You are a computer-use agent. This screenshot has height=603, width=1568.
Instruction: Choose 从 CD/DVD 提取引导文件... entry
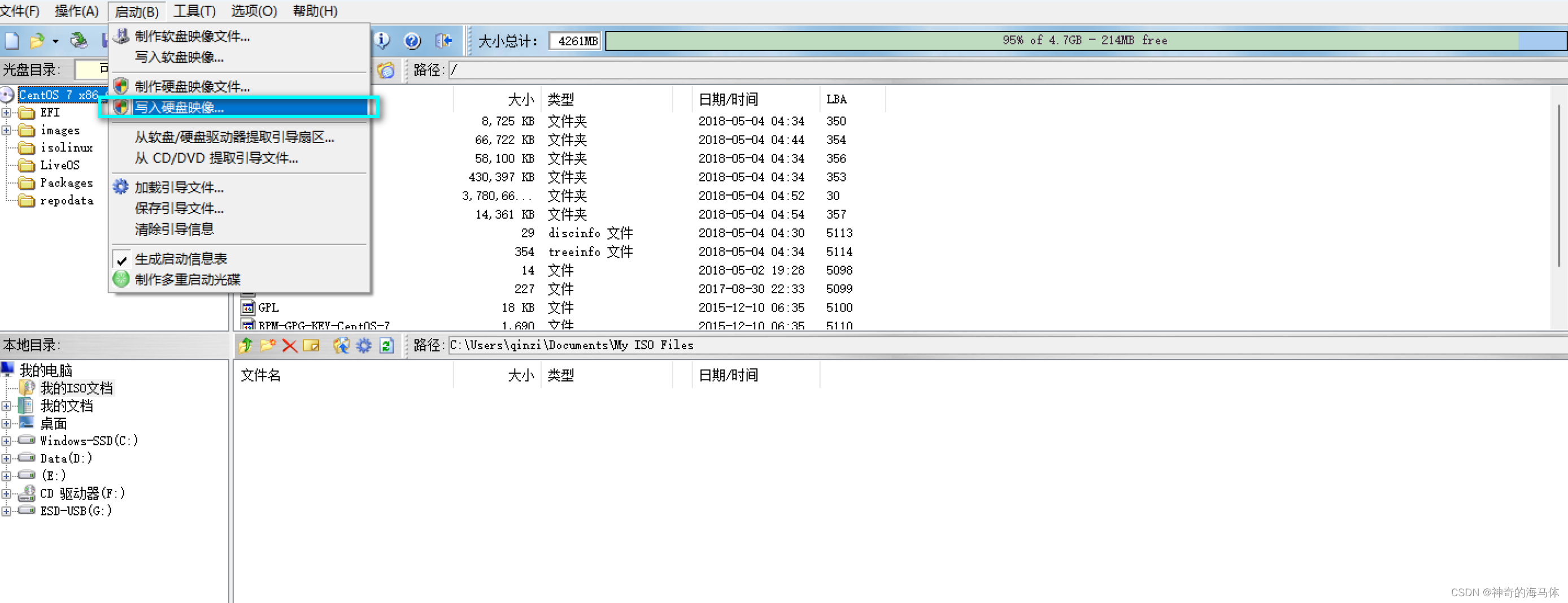[239, 158]
